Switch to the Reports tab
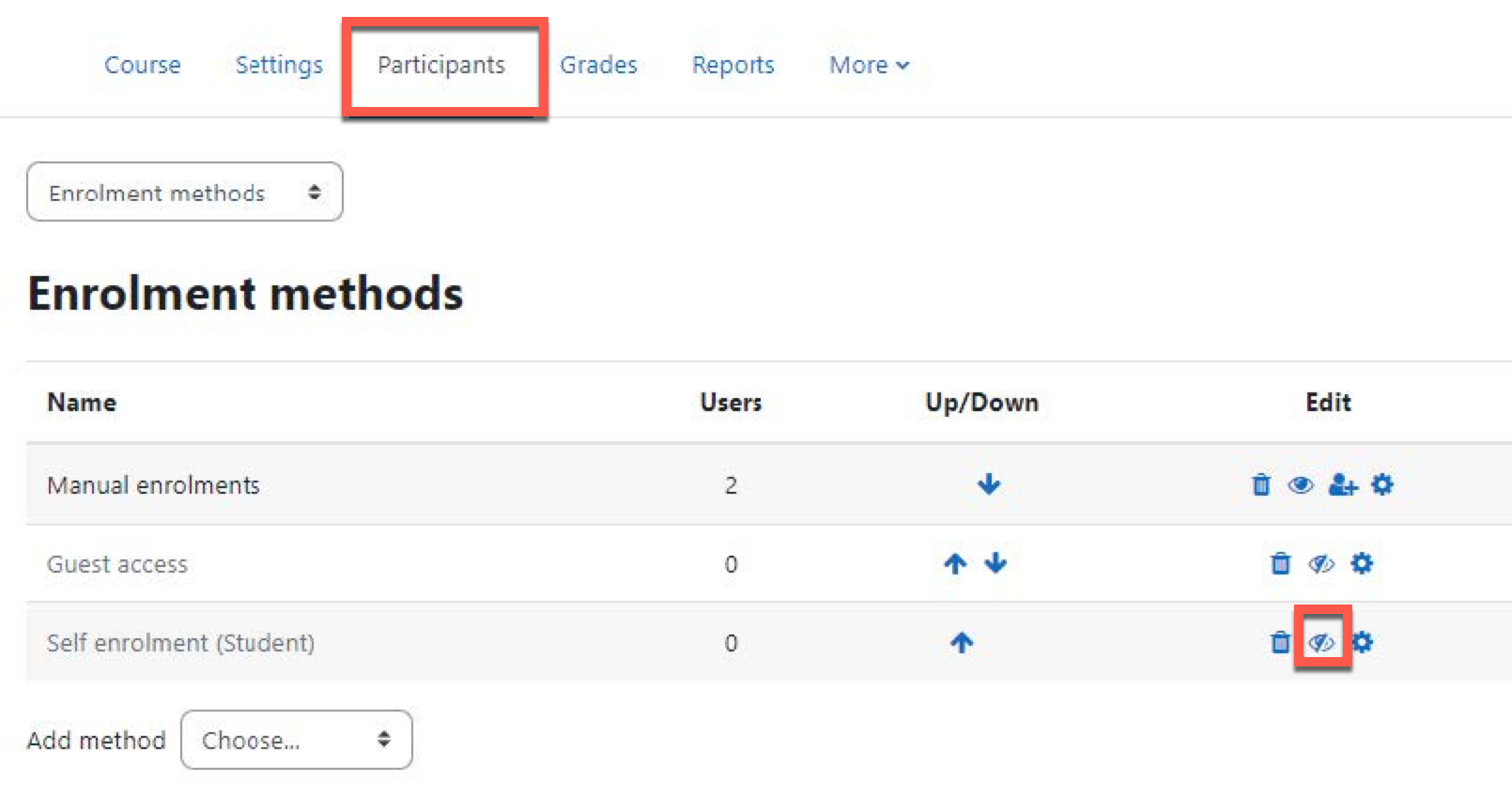 [x=733, y=65]
